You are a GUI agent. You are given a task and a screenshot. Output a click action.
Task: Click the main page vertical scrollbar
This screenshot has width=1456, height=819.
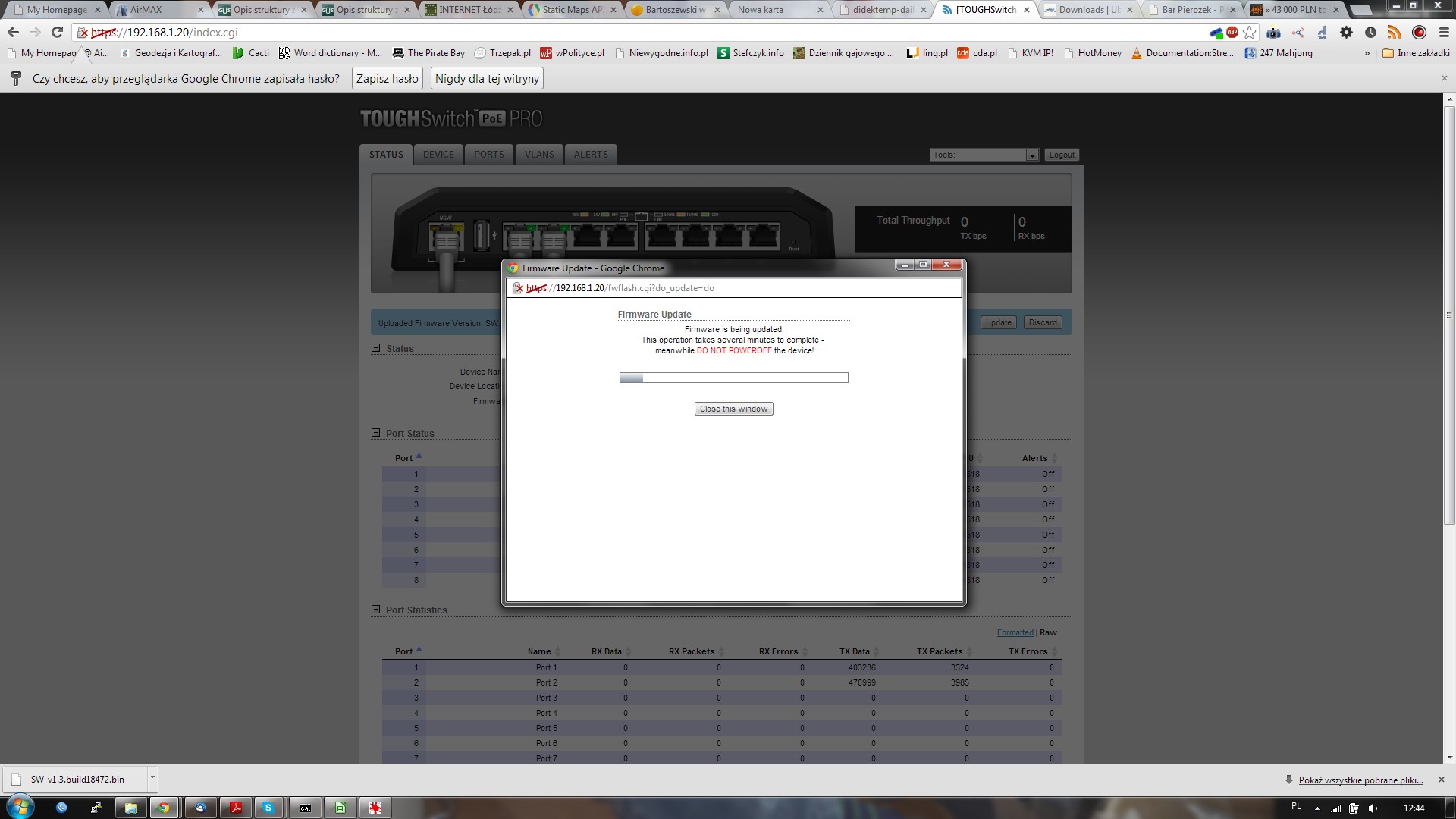[x=1449, y=315]
